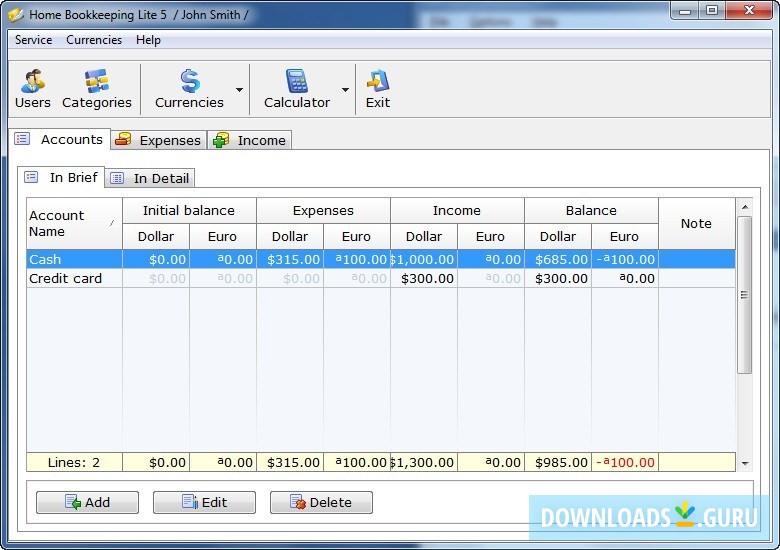
Task: Click the Income tab's green plus icon
Action: point(221,140)
